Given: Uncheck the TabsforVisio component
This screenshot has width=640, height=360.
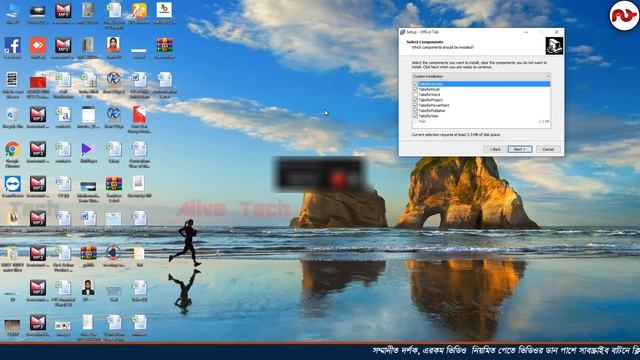Looking at the screenshot, I should coord(416,116).
